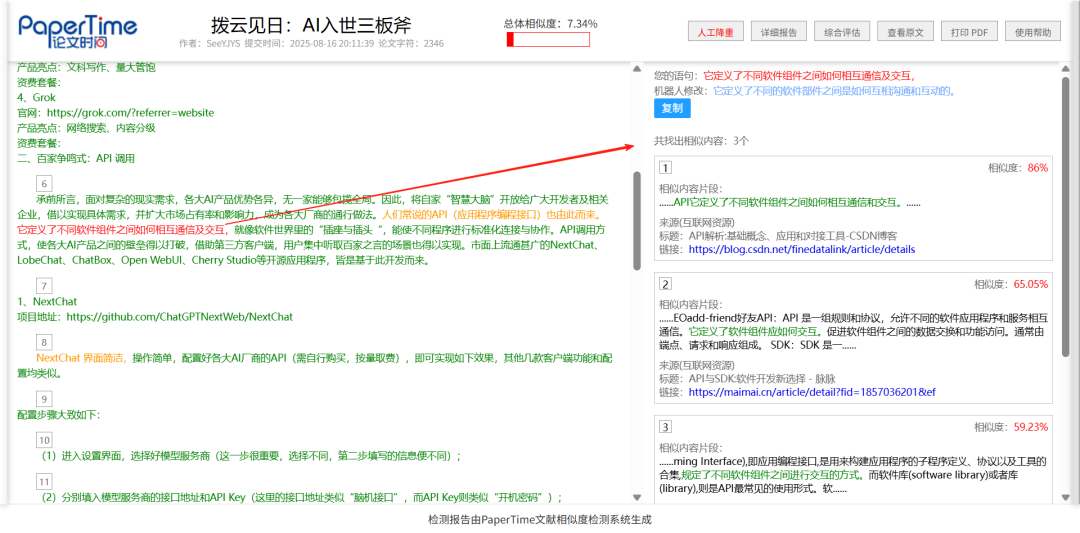Viewport: 1080px width, 533px height.
Task: Open the blog.csdn.net source link
Action: pyautogui.click(x=801, y=249)
